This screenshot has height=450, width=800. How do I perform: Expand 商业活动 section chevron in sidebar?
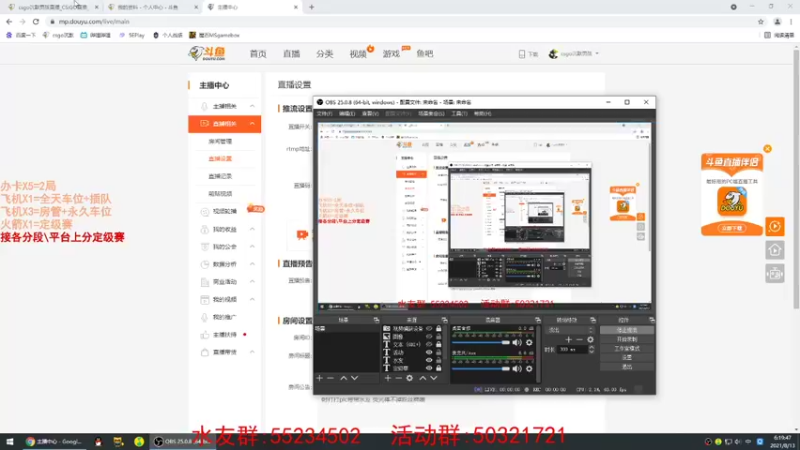[x=252, y=282]
